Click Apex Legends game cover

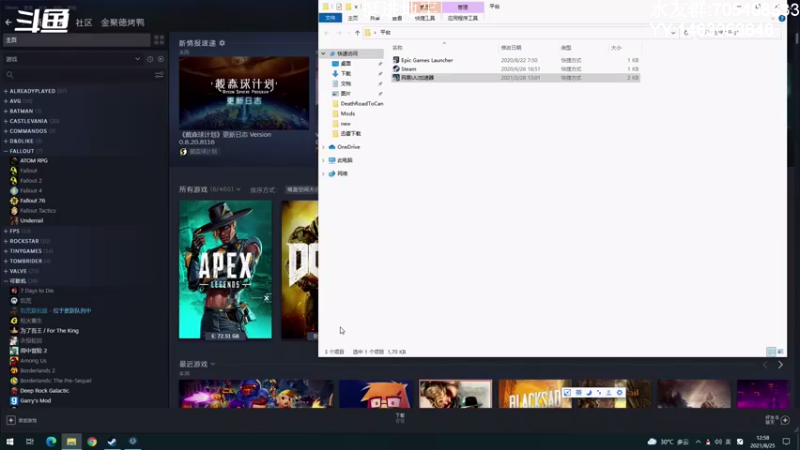[226, 269]
